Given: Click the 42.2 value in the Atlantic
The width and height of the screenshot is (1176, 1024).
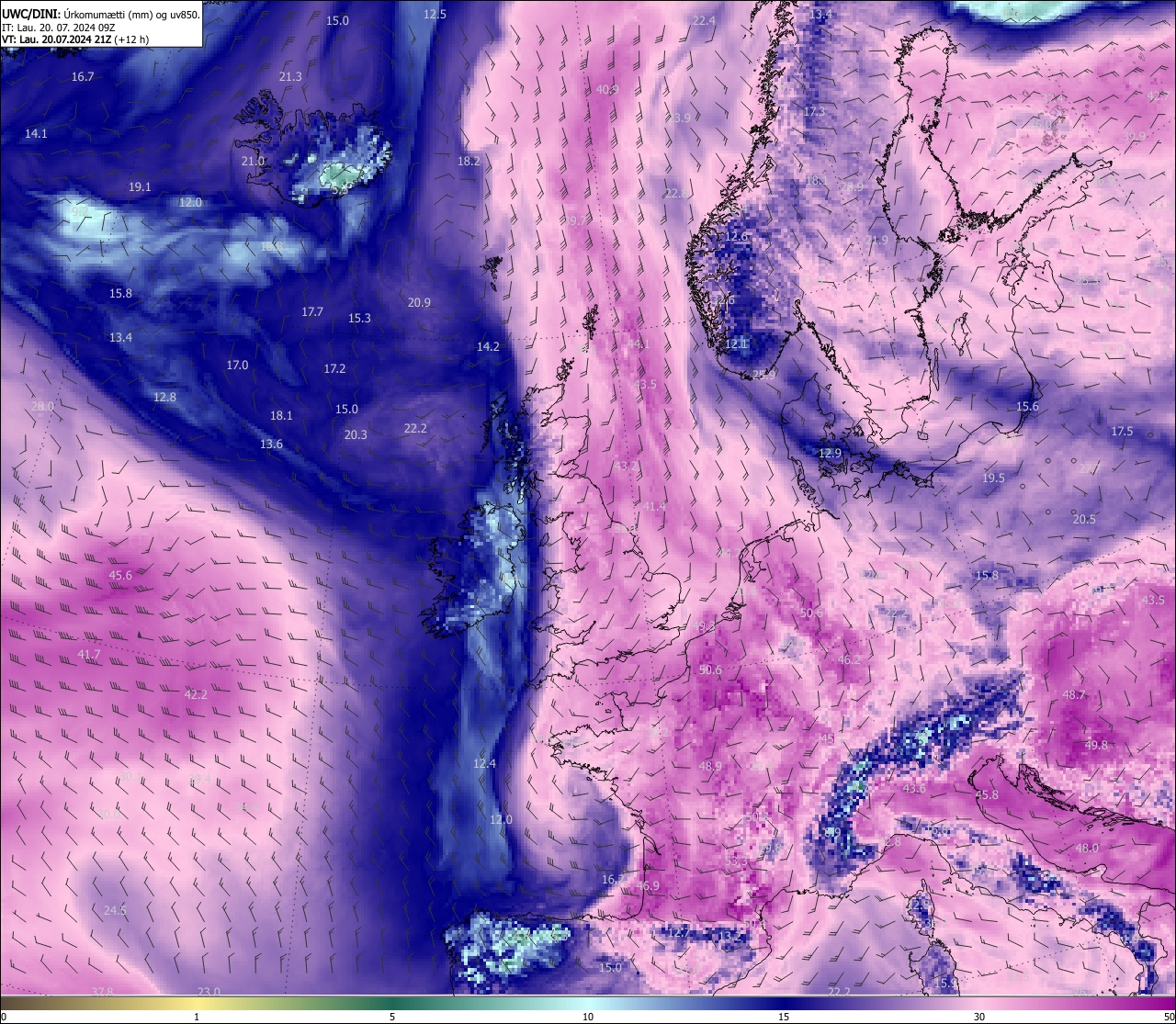Looking at the screenshot, I should click(x=196, y=694).
